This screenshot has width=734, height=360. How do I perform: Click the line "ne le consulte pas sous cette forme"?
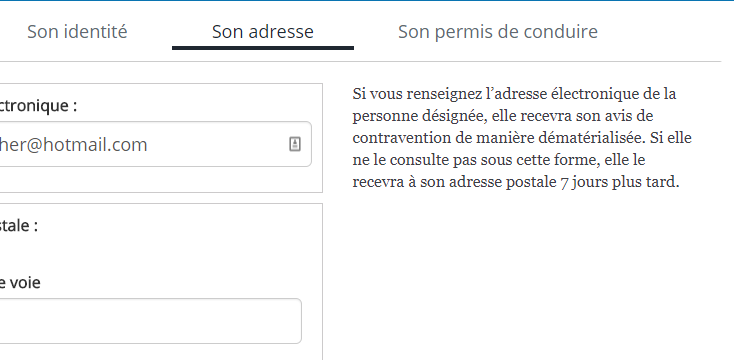tap(499, 160)
